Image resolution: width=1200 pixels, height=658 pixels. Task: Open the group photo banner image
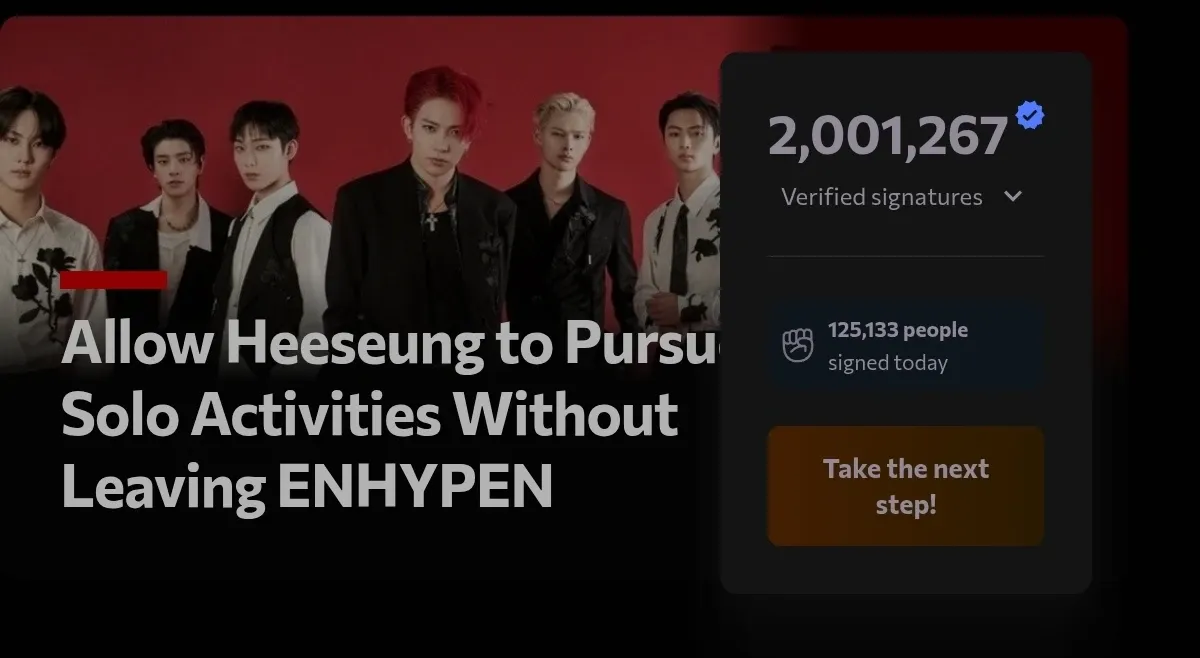click(360, 190)
